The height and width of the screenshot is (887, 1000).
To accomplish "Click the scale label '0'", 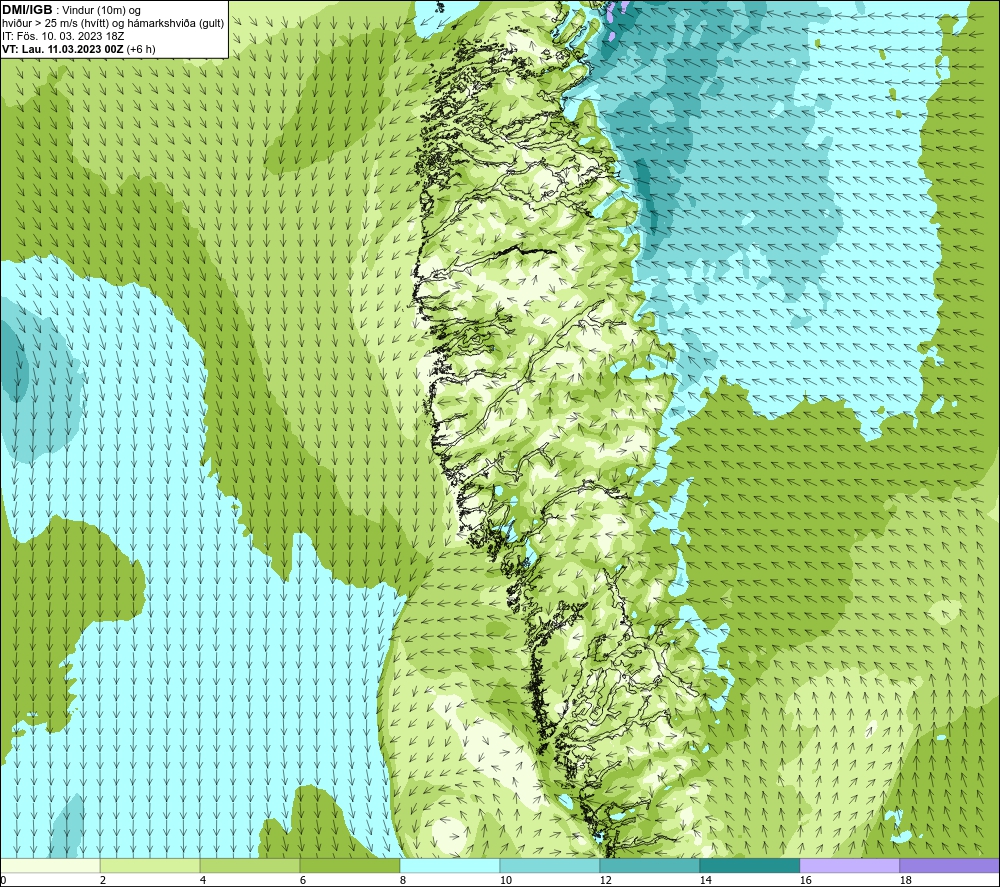I will (3, 880).
